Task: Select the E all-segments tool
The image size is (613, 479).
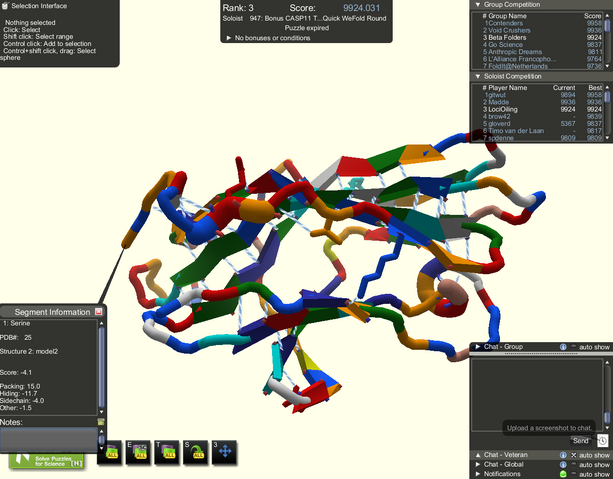Action: pyautogui.click(x=138, y=453)
